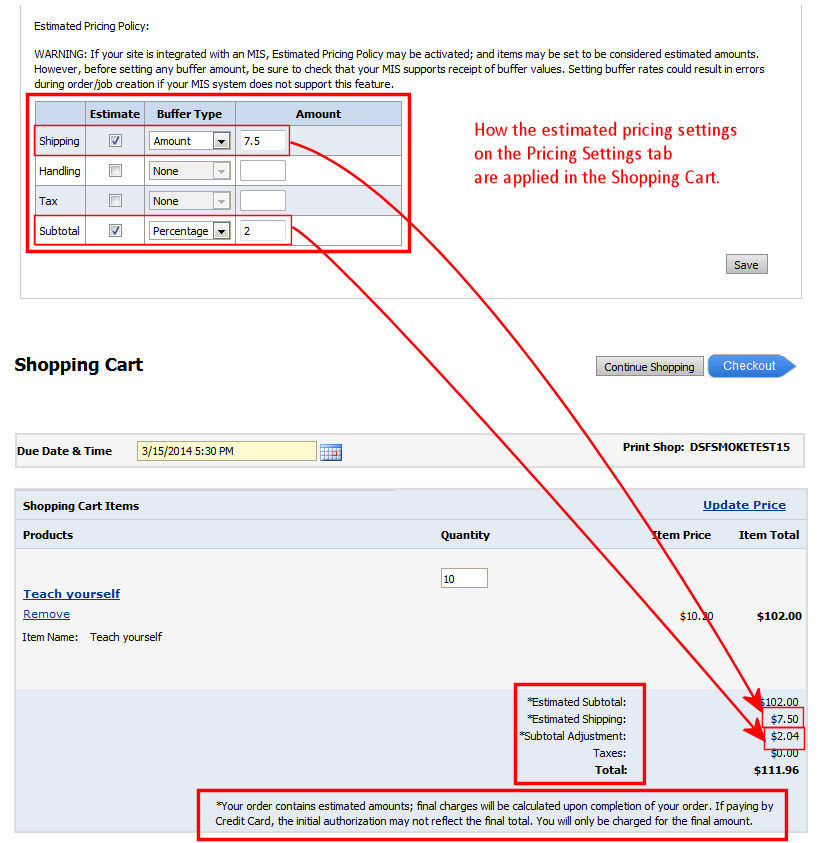
Task: Uncheck the Subtotal estimate checkbox
Action: pos(115,231)
